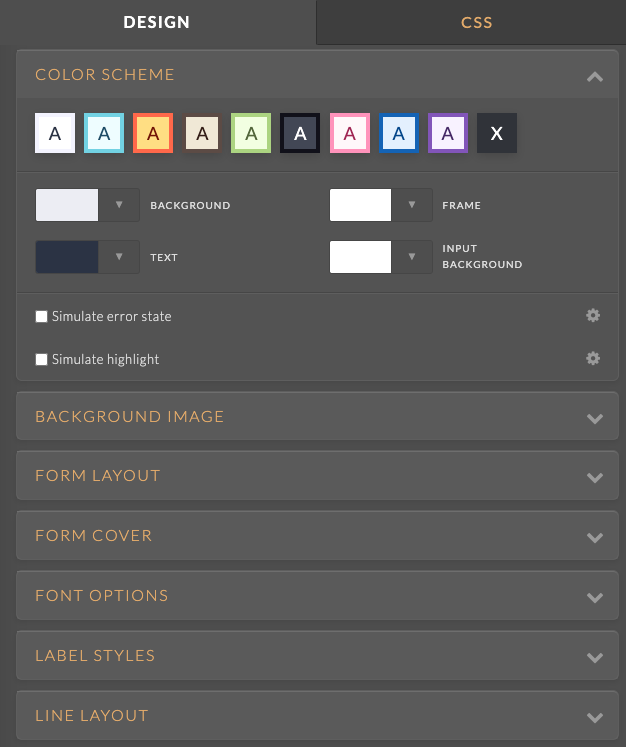
Task: Open settings gear for Simulate error state
Action: click(593, 316)
